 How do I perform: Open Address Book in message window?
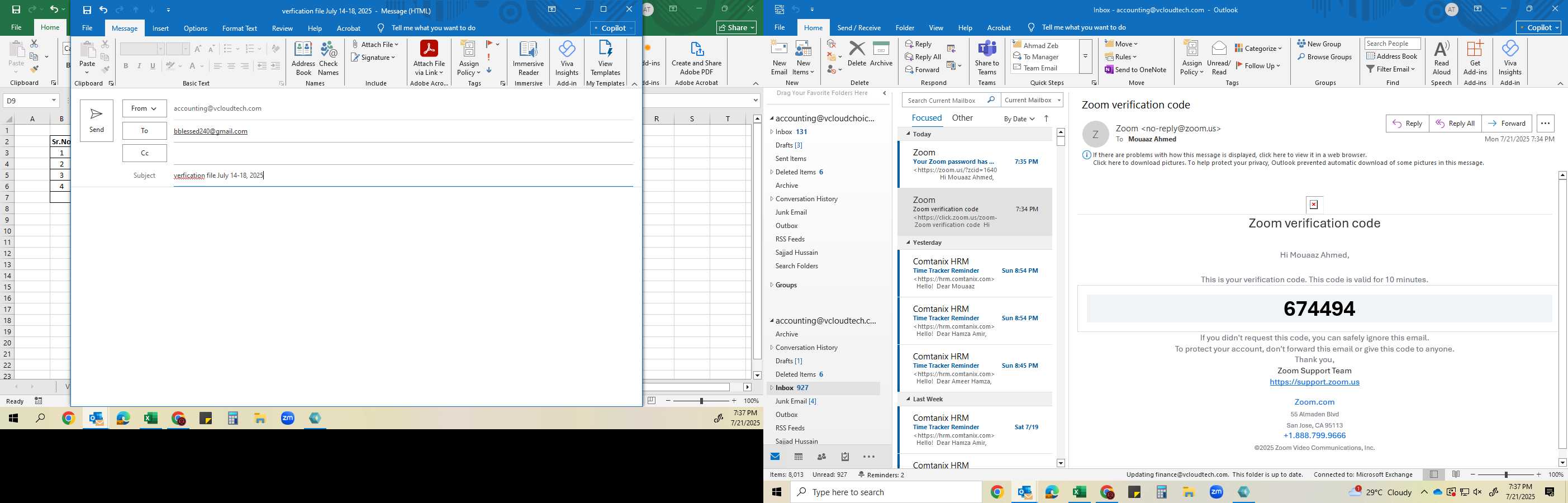point(303,59)
